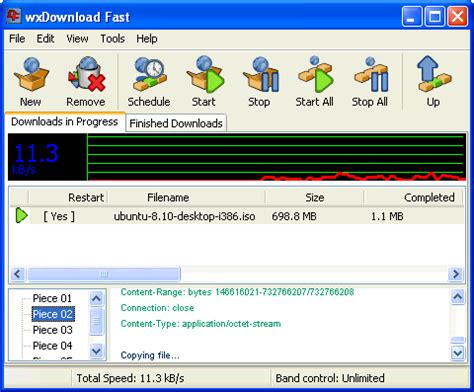Sort by the Filename column header

pyautogui.click(x=187, y=197)
